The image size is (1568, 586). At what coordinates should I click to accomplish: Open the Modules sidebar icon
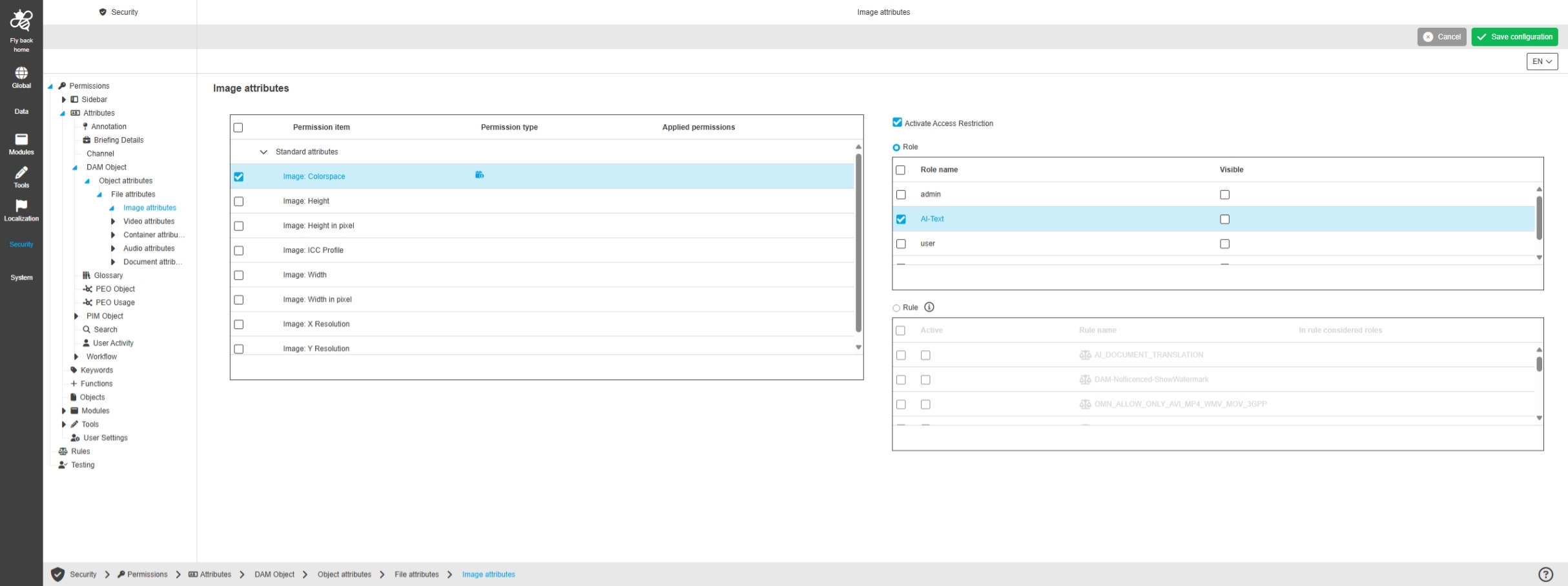coord(21,140)
